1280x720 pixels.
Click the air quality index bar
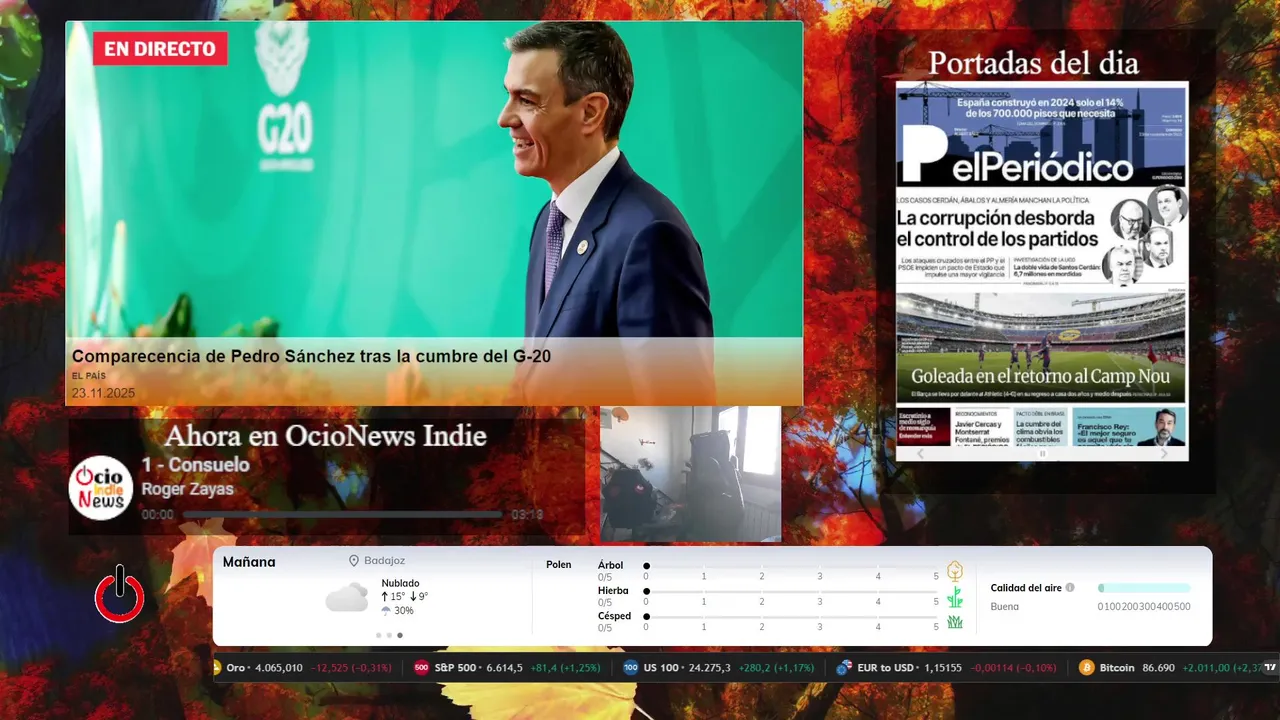[1144, 588]
